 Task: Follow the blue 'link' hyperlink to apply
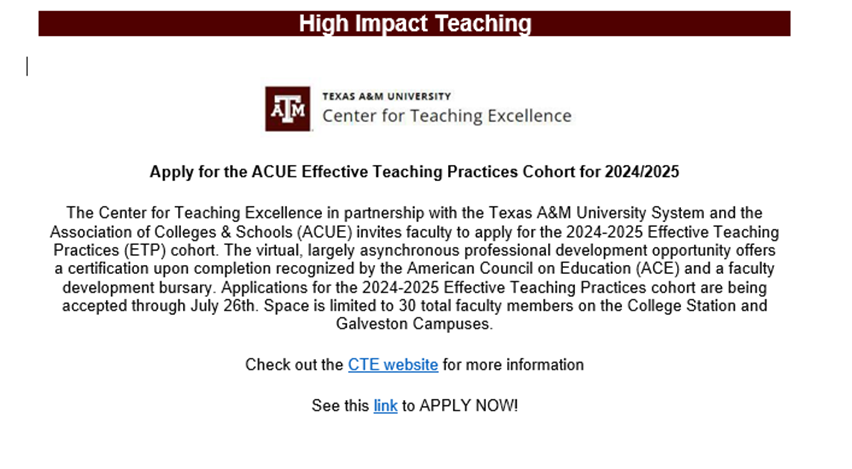385,406
